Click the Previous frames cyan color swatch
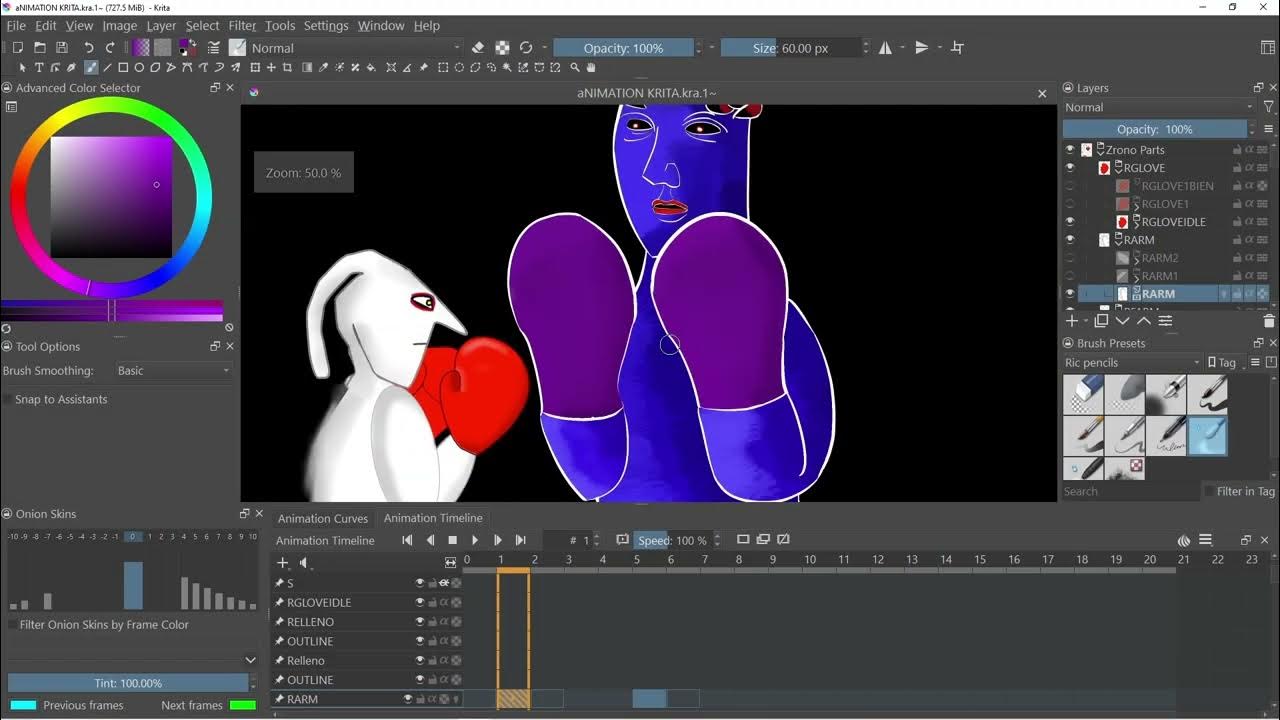Image resolution: width=1280 pixels, height=720 pixels. (x=23, y=705)
